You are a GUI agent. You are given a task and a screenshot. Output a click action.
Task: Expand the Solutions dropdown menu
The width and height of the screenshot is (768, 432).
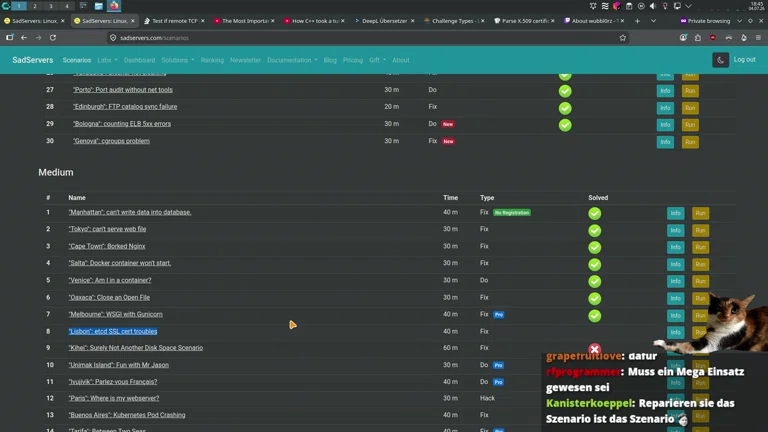(x=178, y=60)
